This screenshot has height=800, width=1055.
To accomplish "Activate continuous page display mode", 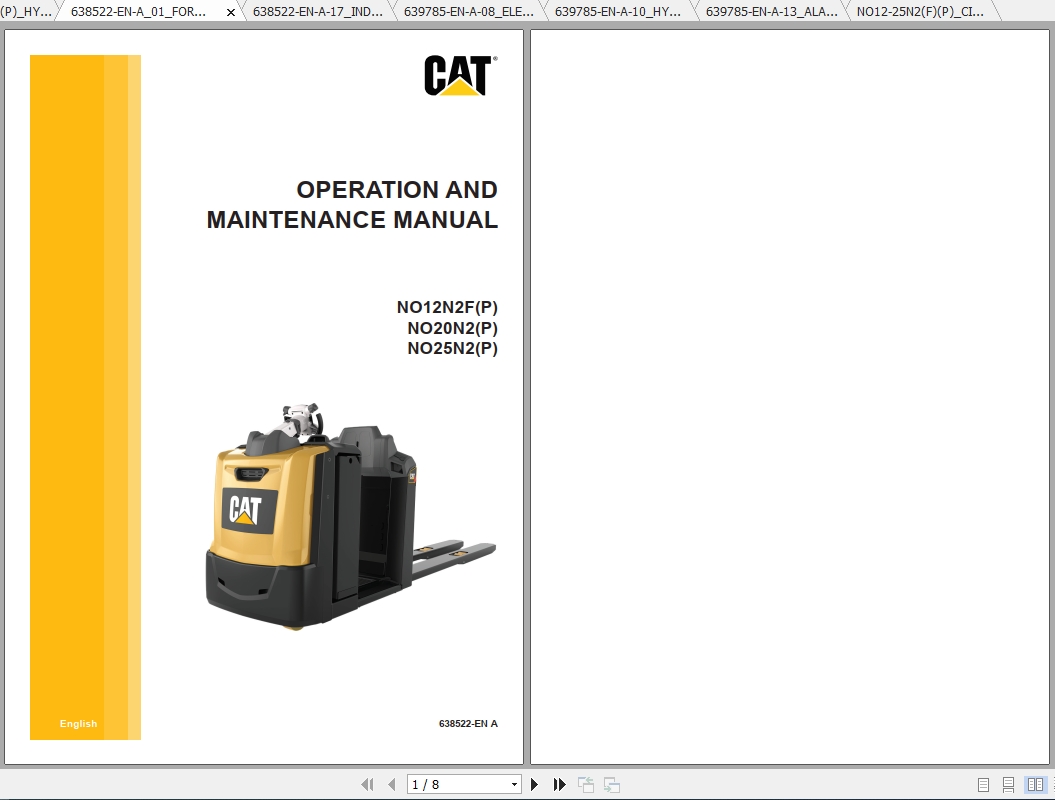I will tap(1008, 784).
